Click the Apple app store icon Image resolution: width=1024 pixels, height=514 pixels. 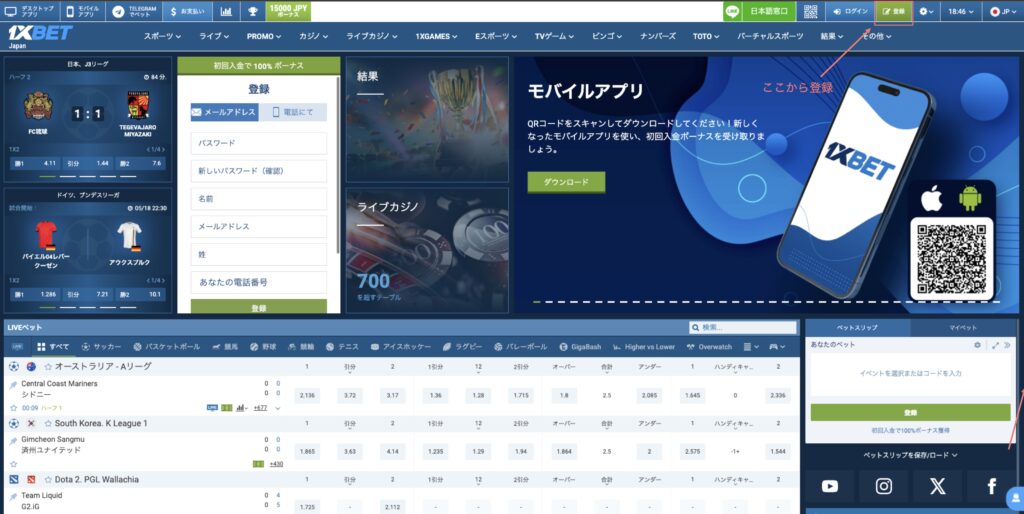(x=932, y=199)
